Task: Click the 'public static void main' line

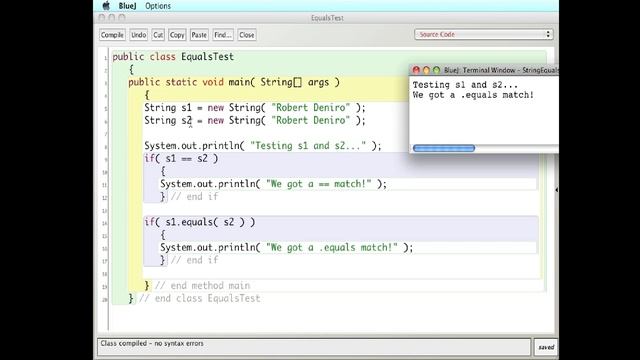Action: [x=234, y=82]
